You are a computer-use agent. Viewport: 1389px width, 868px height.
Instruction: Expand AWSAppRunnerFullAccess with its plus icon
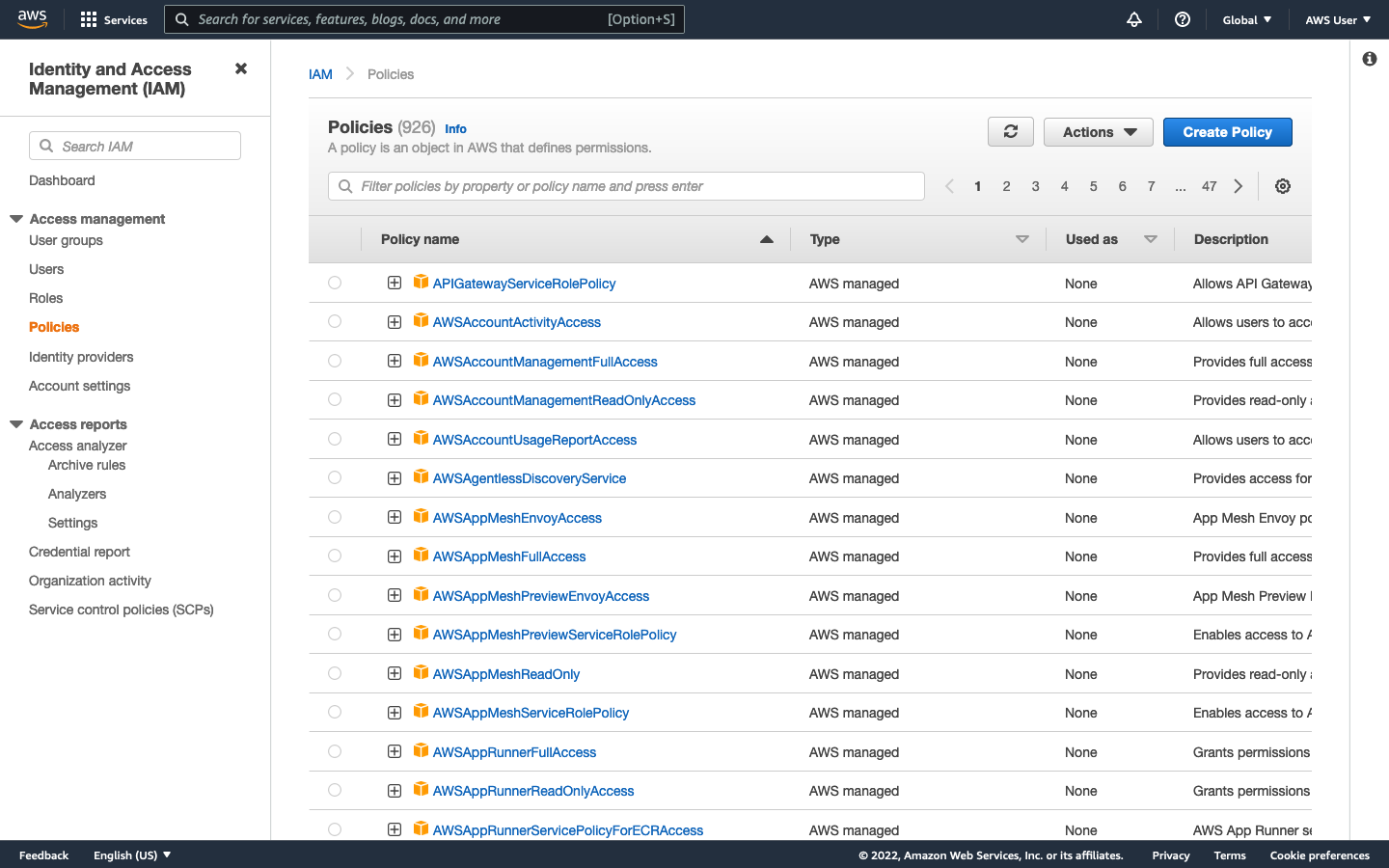[x=395, y=751]
